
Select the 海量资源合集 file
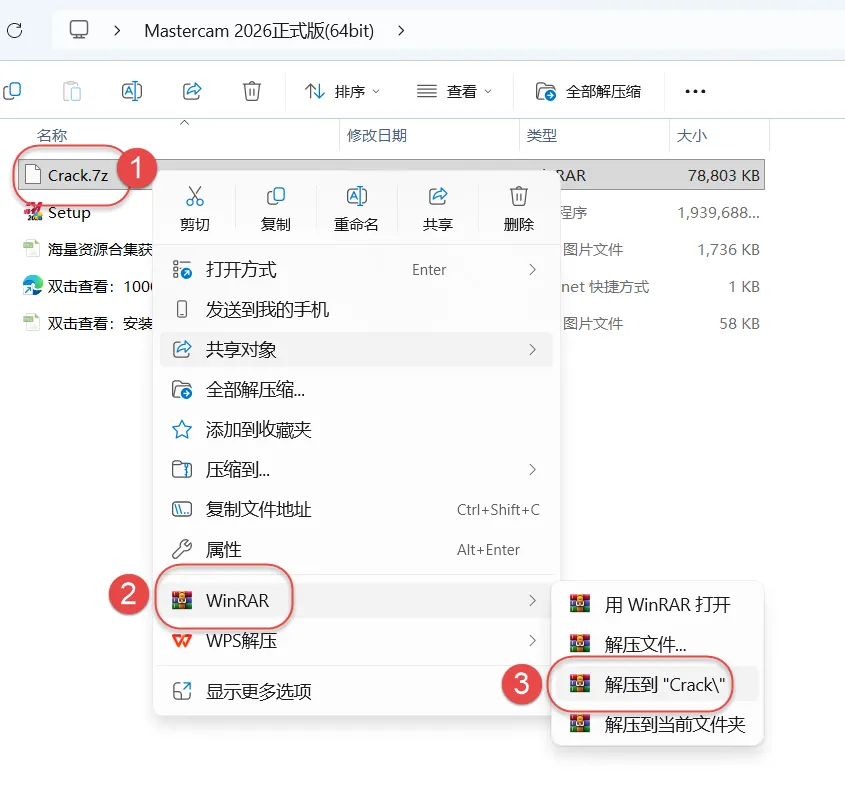tap(88, 249)
